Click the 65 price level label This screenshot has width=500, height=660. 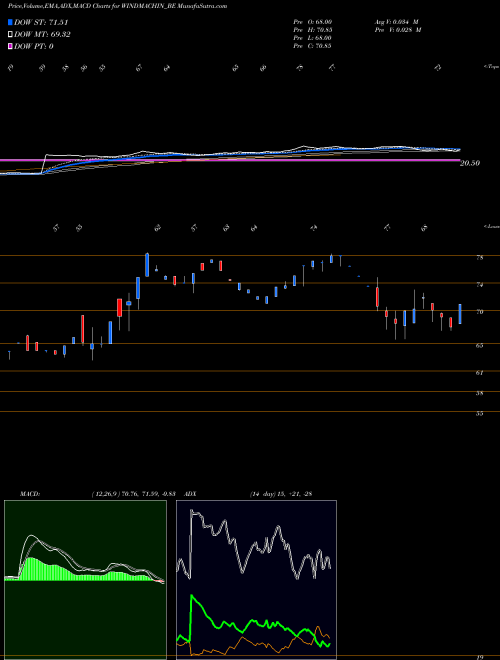pos(479,346)
